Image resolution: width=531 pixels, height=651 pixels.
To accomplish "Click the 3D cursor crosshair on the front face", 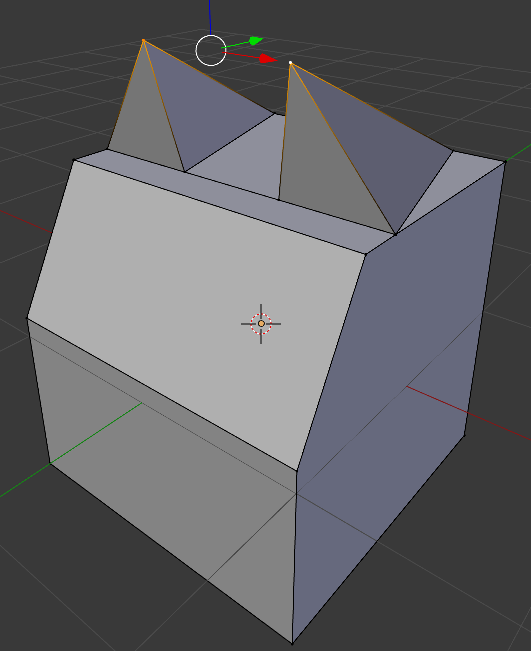I will coord(261,324).
